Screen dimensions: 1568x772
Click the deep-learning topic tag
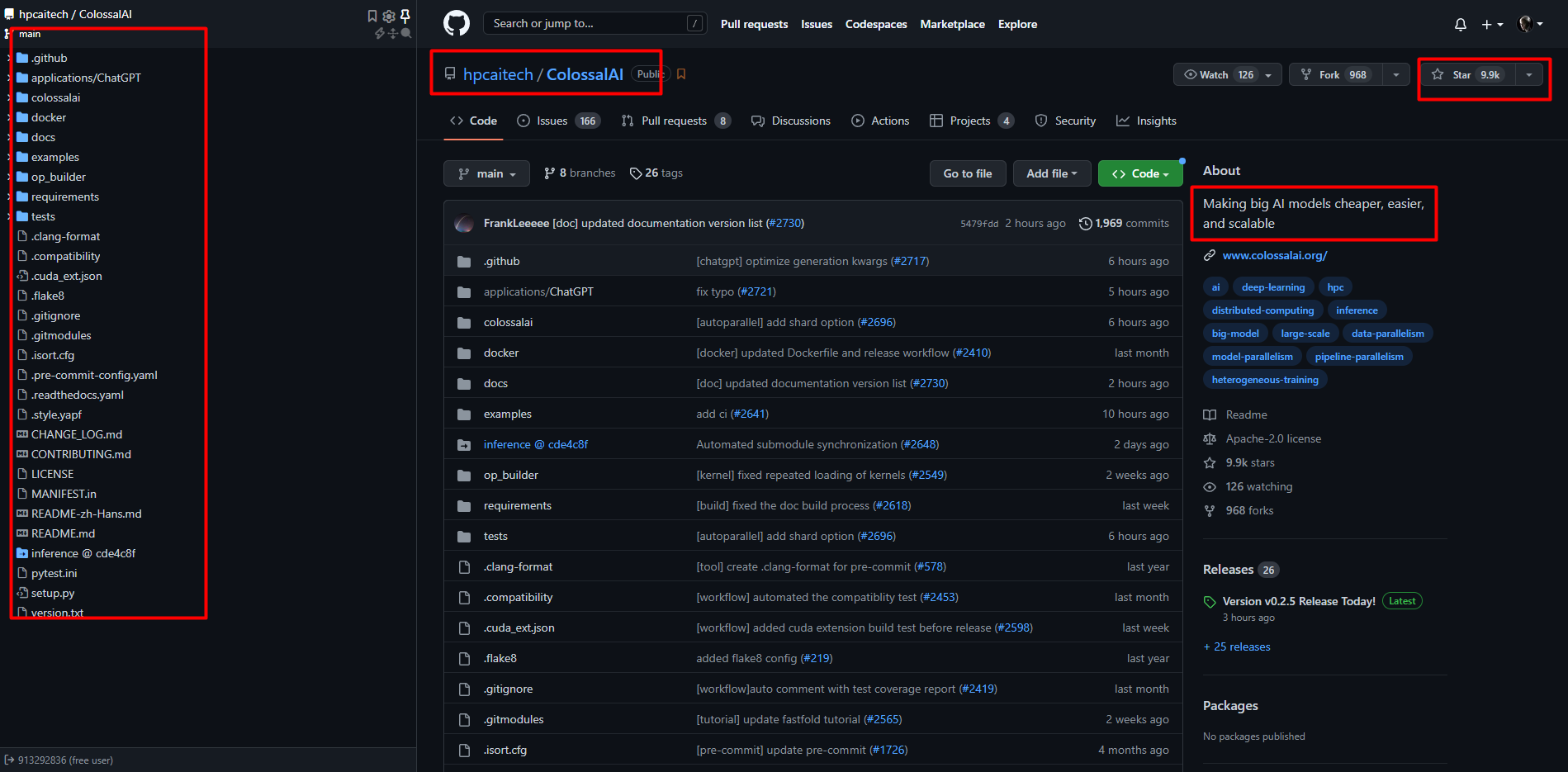1273,287
